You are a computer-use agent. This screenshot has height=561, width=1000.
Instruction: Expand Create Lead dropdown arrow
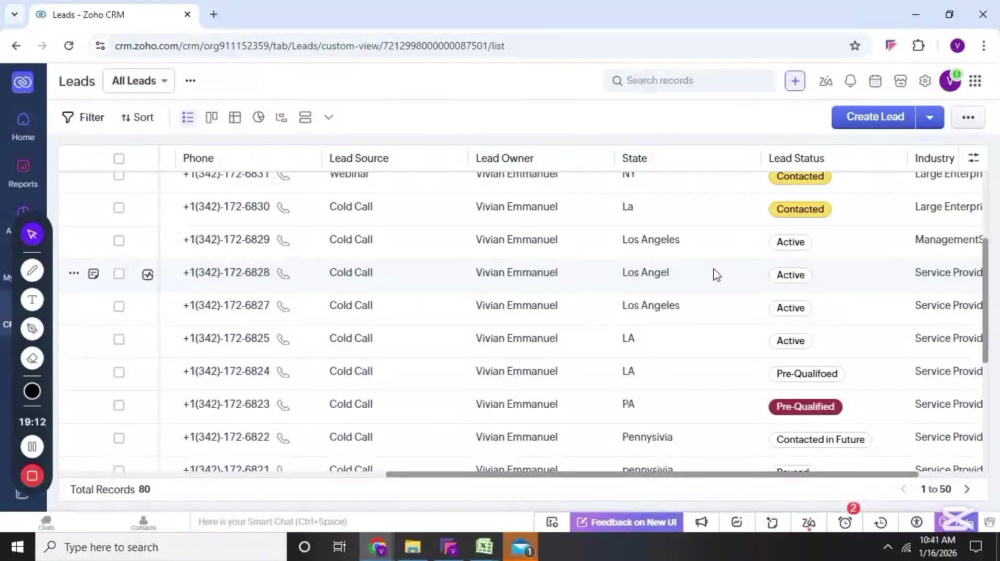pos(930,117)
